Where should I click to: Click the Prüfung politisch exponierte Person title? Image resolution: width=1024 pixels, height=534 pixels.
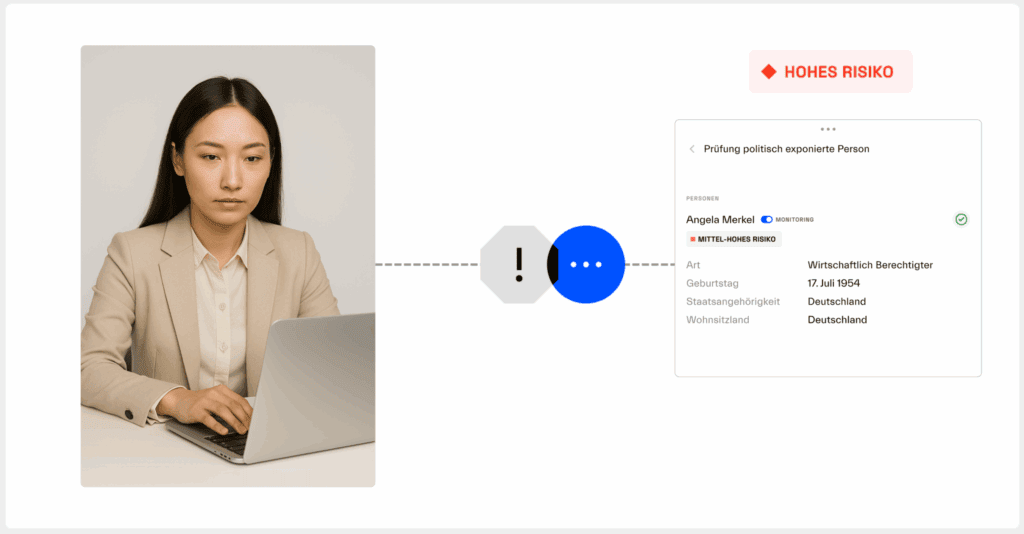pos(786,149)
